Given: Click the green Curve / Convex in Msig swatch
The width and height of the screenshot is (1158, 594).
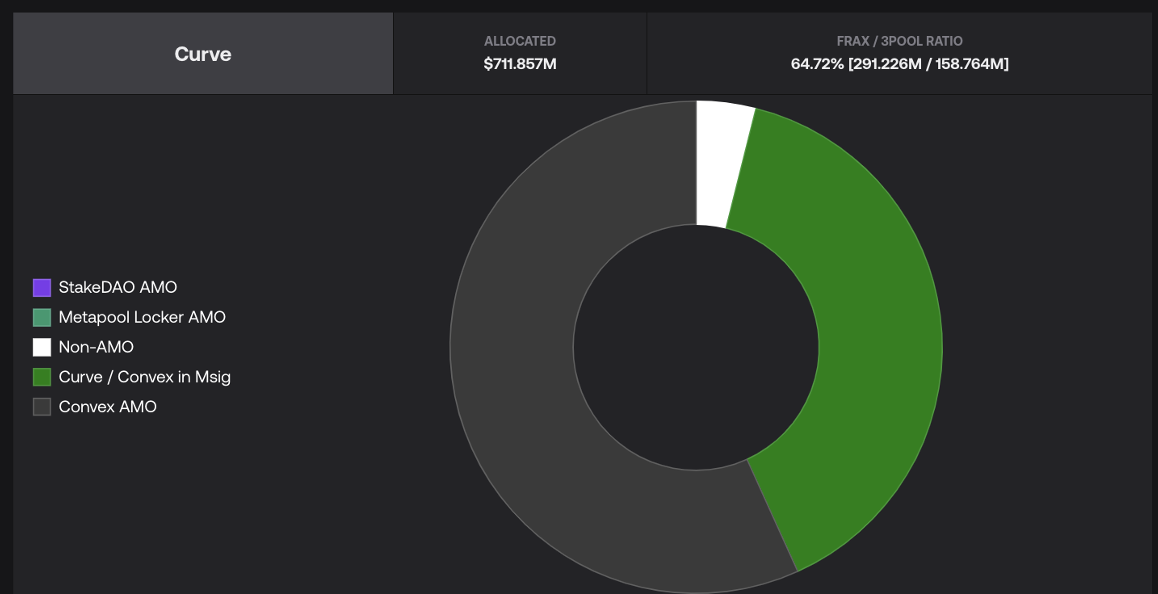Looking at the screenshot, I should [x=42, y=378].
